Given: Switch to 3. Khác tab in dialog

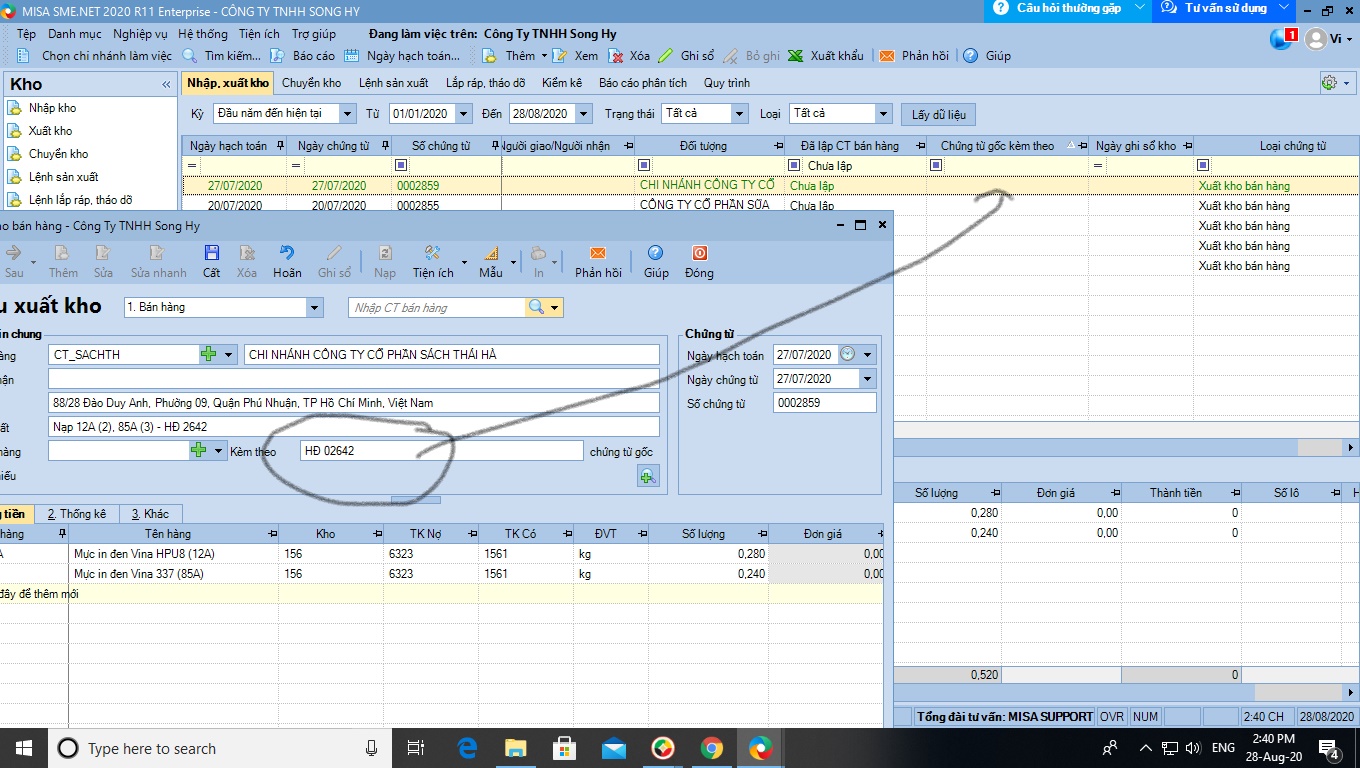Looking at the screenshot, I should click(150, 514).
